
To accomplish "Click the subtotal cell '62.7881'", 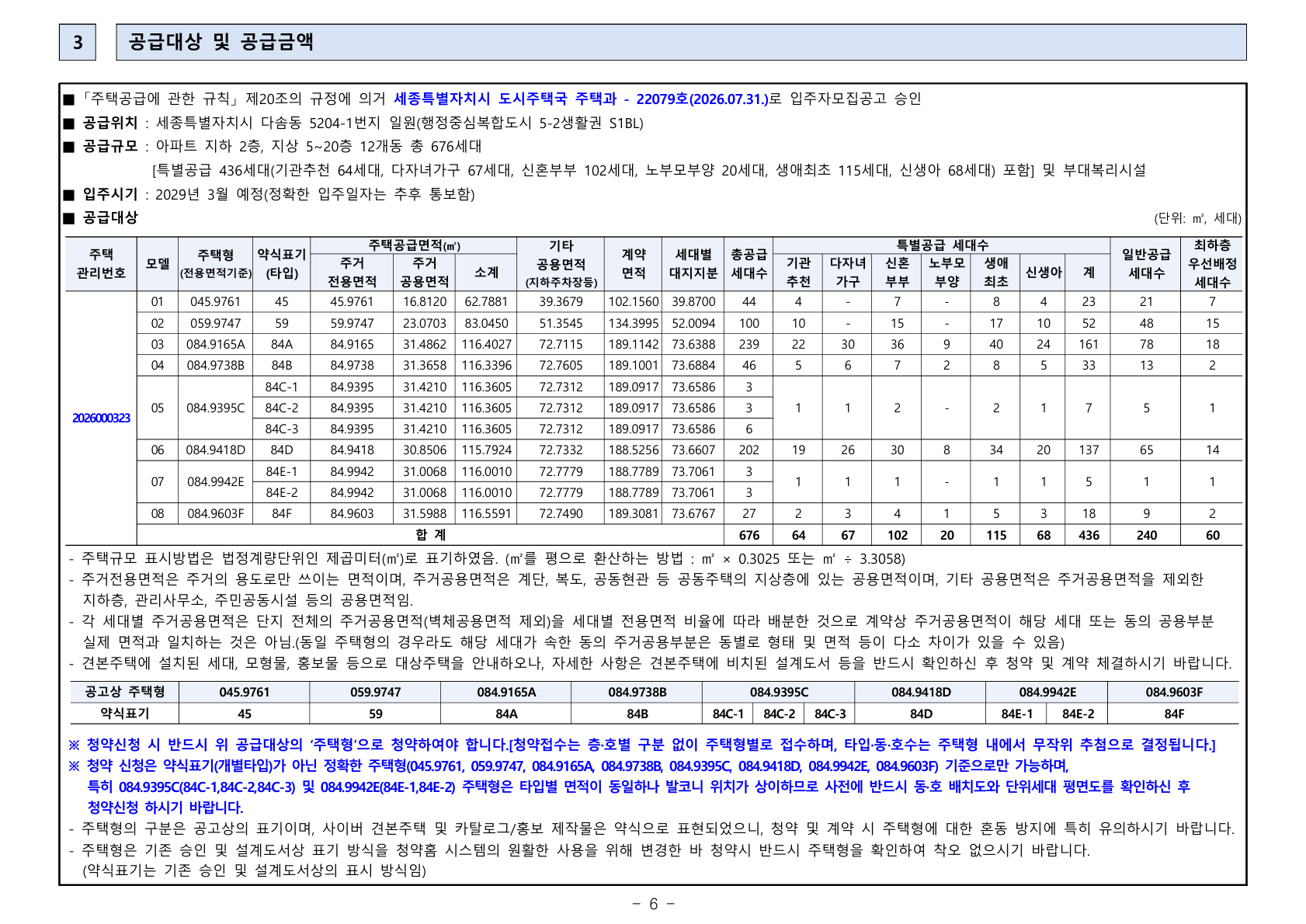I will (x=487, y=302).
